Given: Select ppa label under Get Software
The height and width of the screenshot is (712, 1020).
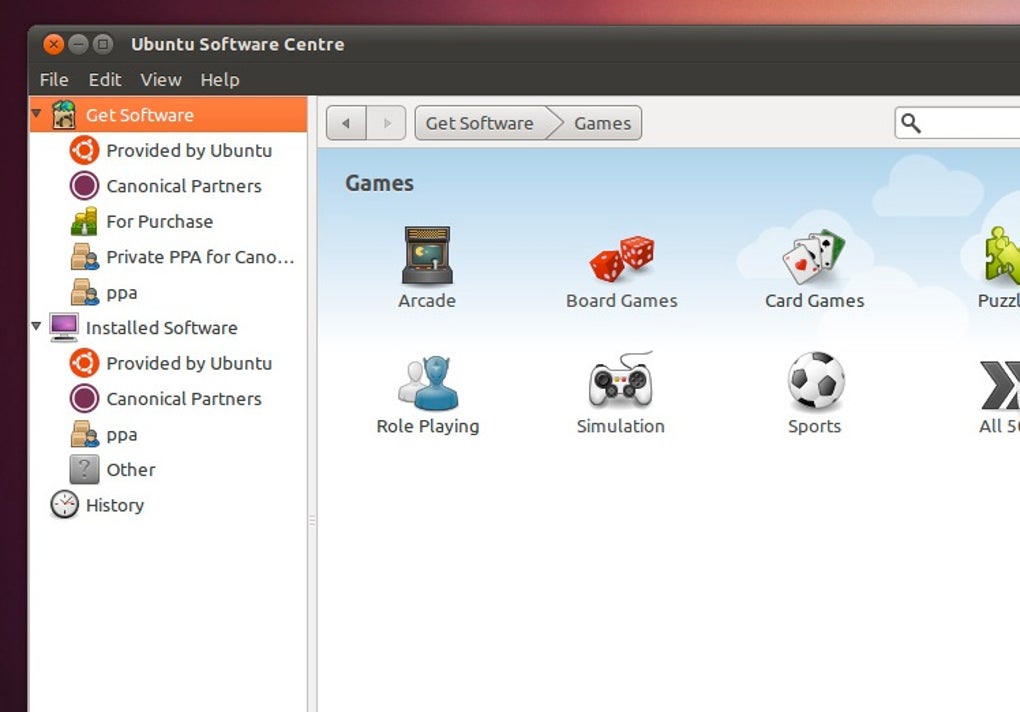Looking at the screenshot, I should [122, 293].
